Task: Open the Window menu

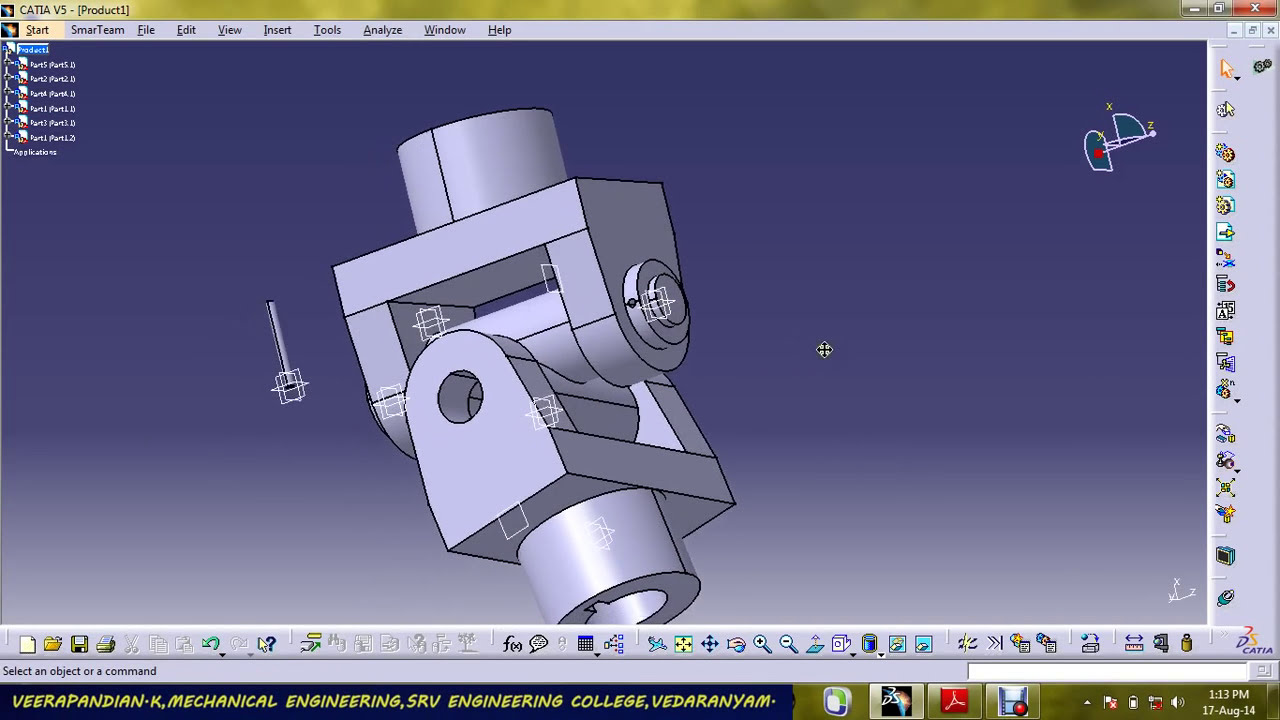Action: tap(445, 30)
